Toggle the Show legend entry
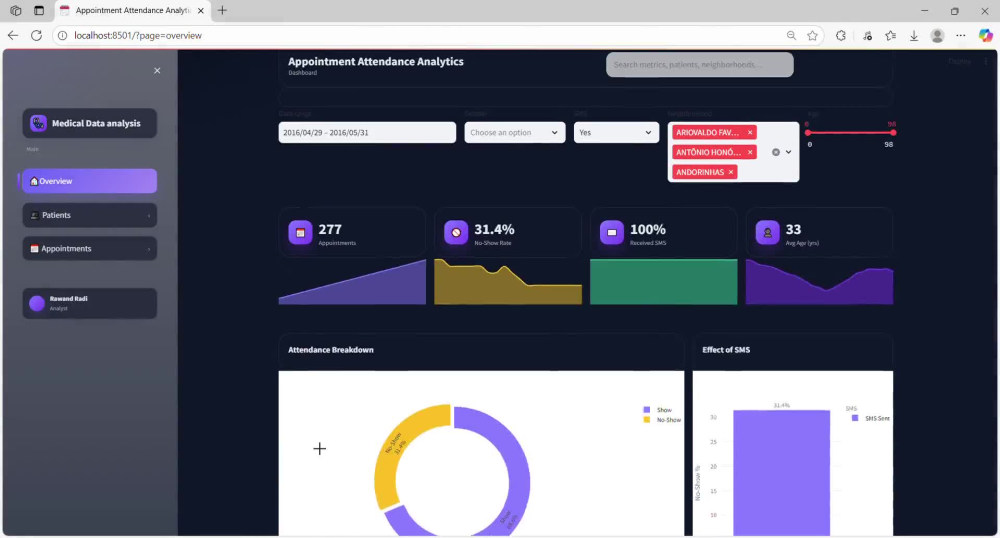 click(658, 410)
